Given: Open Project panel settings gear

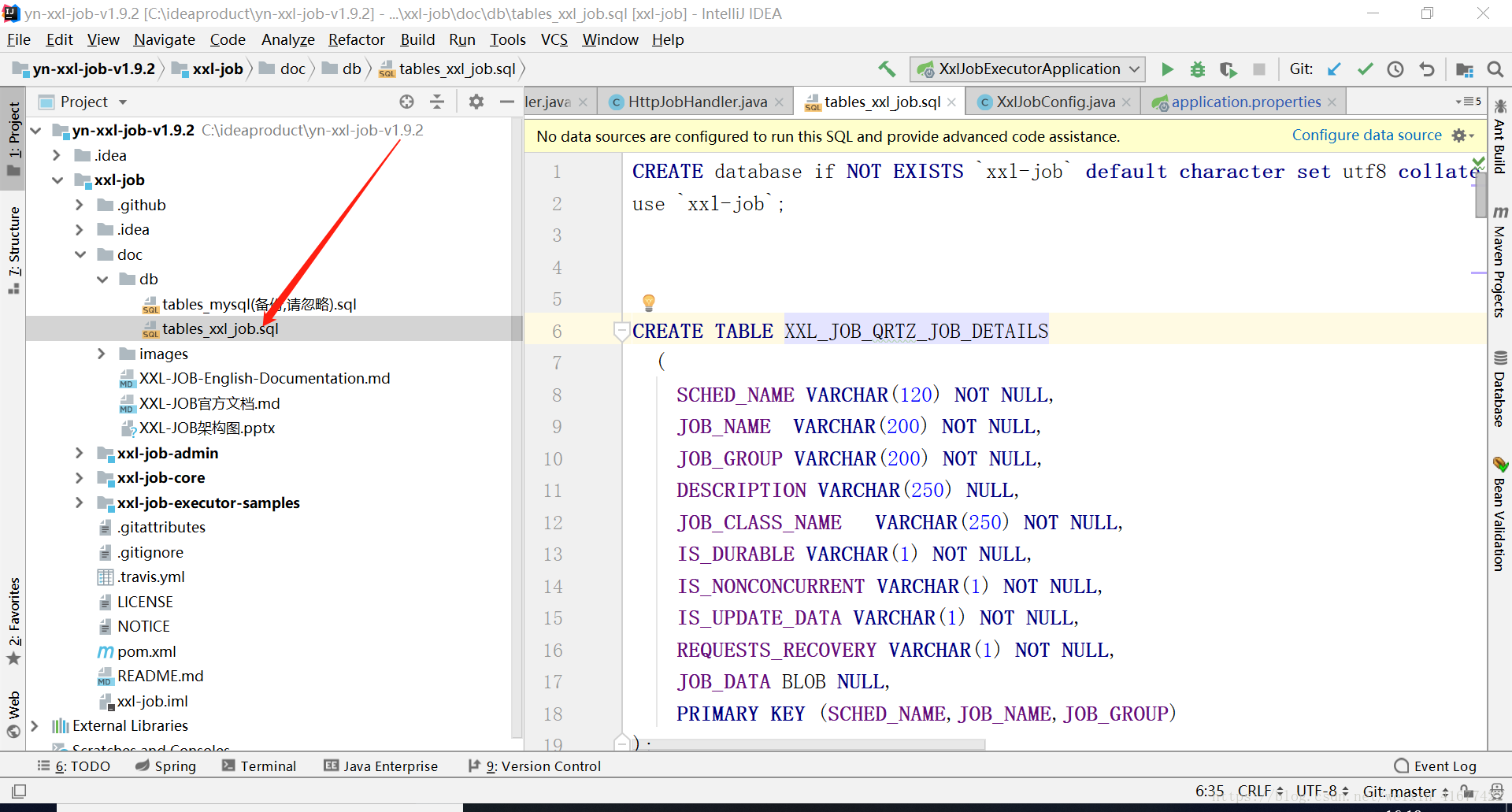Looking at the screenshot, I should 476,102.
